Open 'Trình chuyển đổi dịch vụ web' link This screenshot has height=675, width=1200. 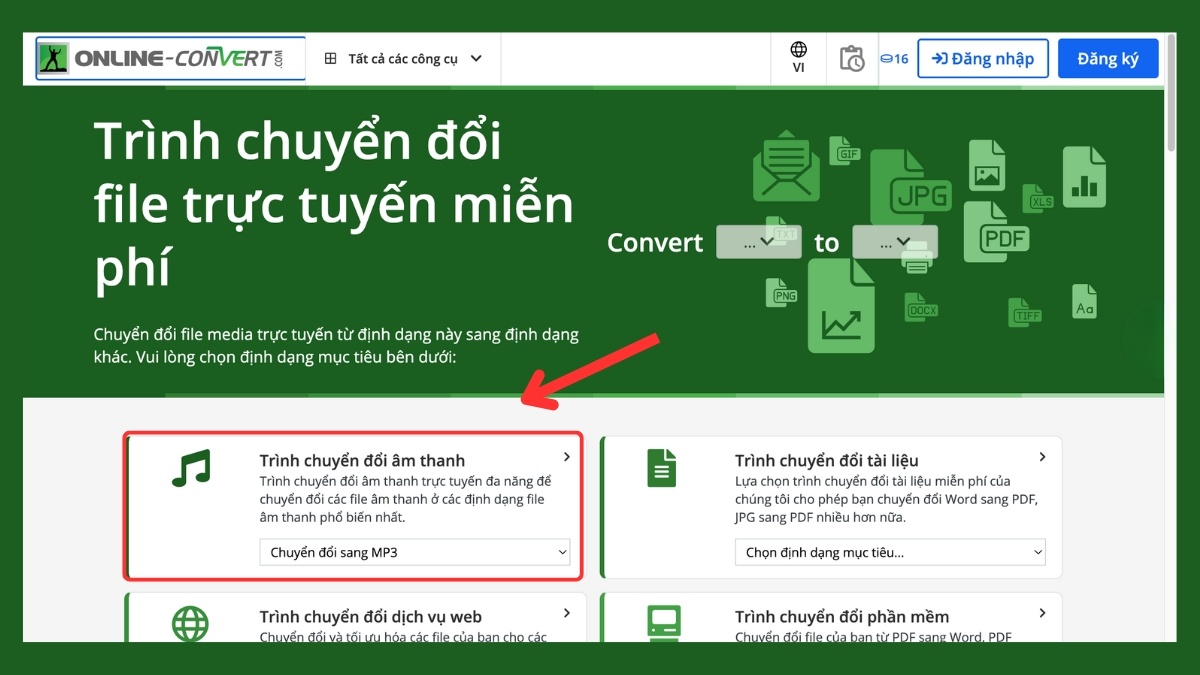pyautogui.click(x=371, y=617)
